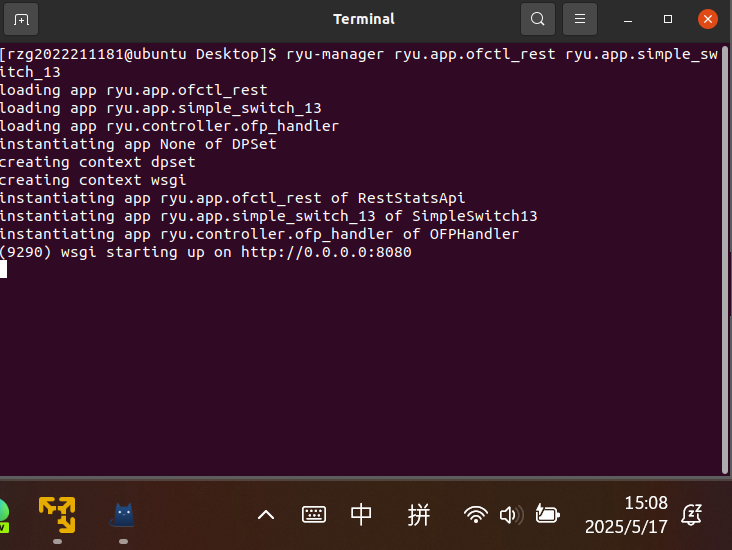
Task: Click the terminal search icon
Action: coord(538,19)
